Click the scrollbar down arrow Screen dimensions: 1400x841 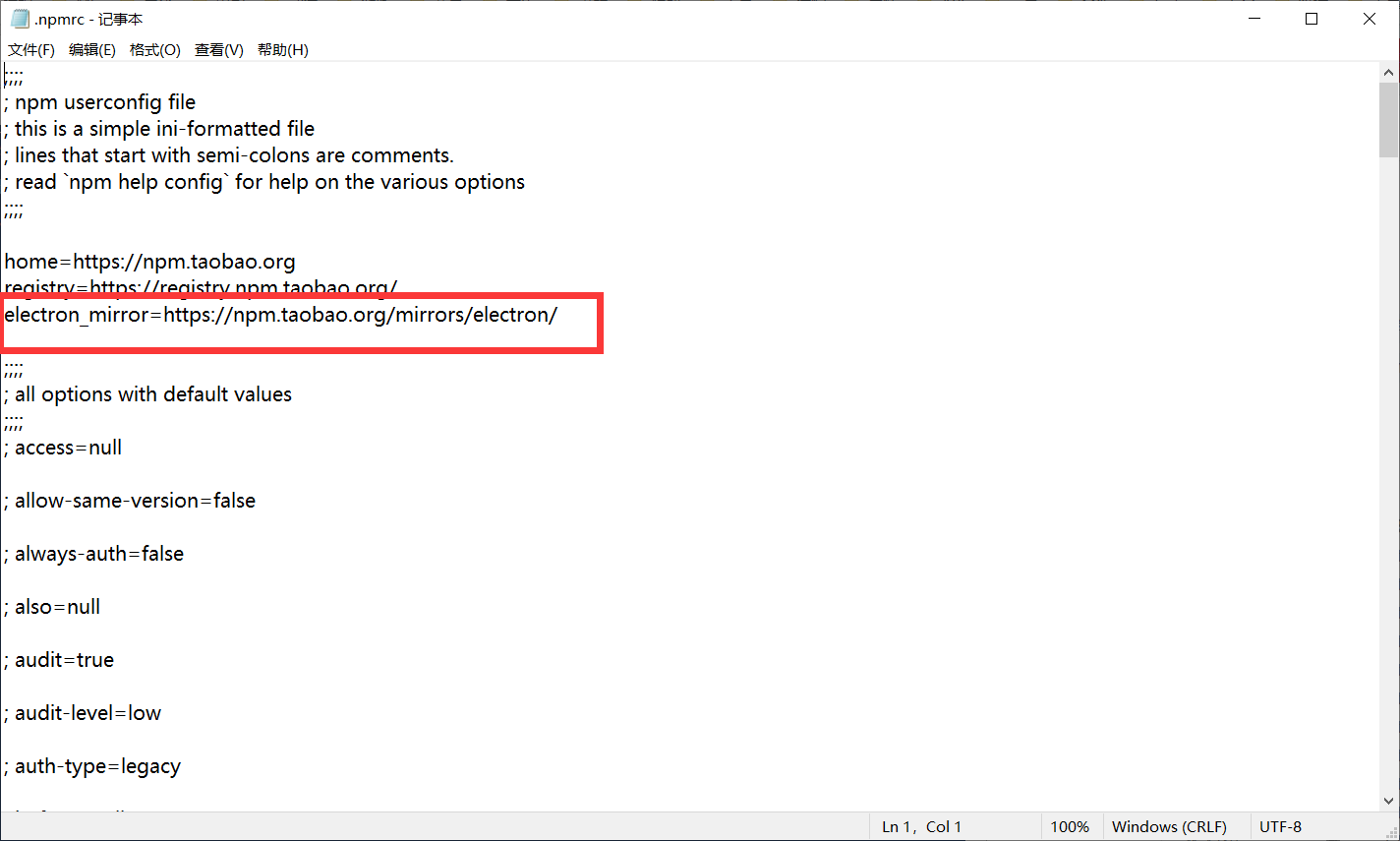pyautogui.click(x=1389, y=802)
